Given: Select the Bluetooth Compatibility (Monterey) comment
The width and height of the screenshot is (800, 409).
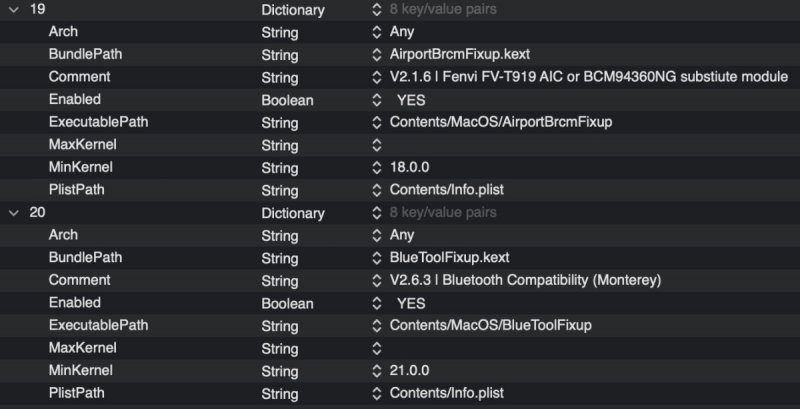Looking at the screenshot, I should [525, 280].
